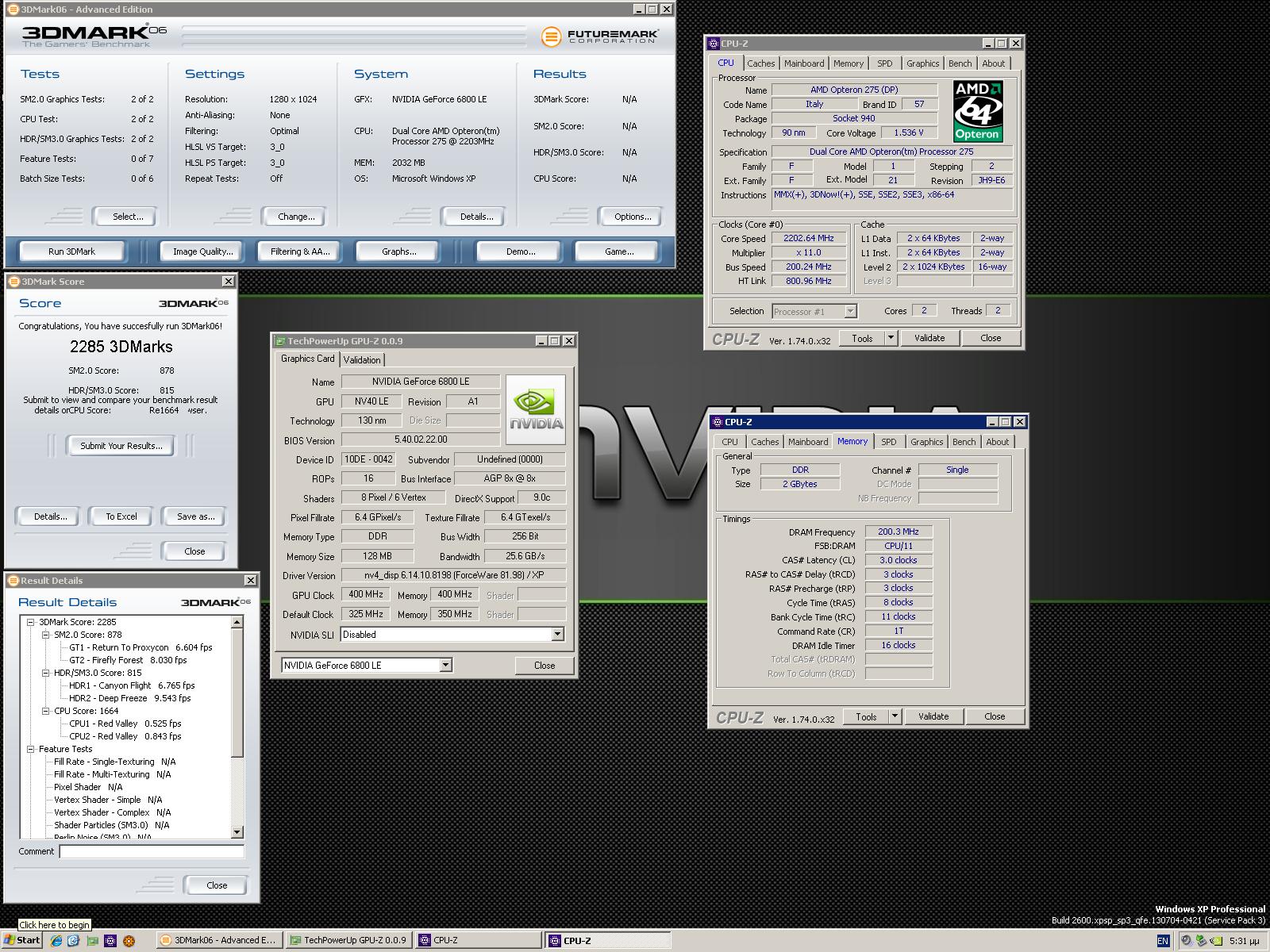
Task: Collapse the HDR/SM3.0 Score tree node
Action: [46, 674]
